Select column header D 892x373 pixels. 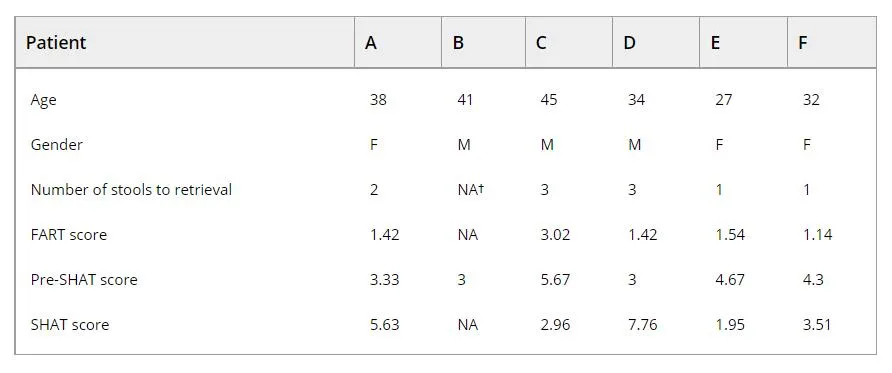click(x=629, y=43)
